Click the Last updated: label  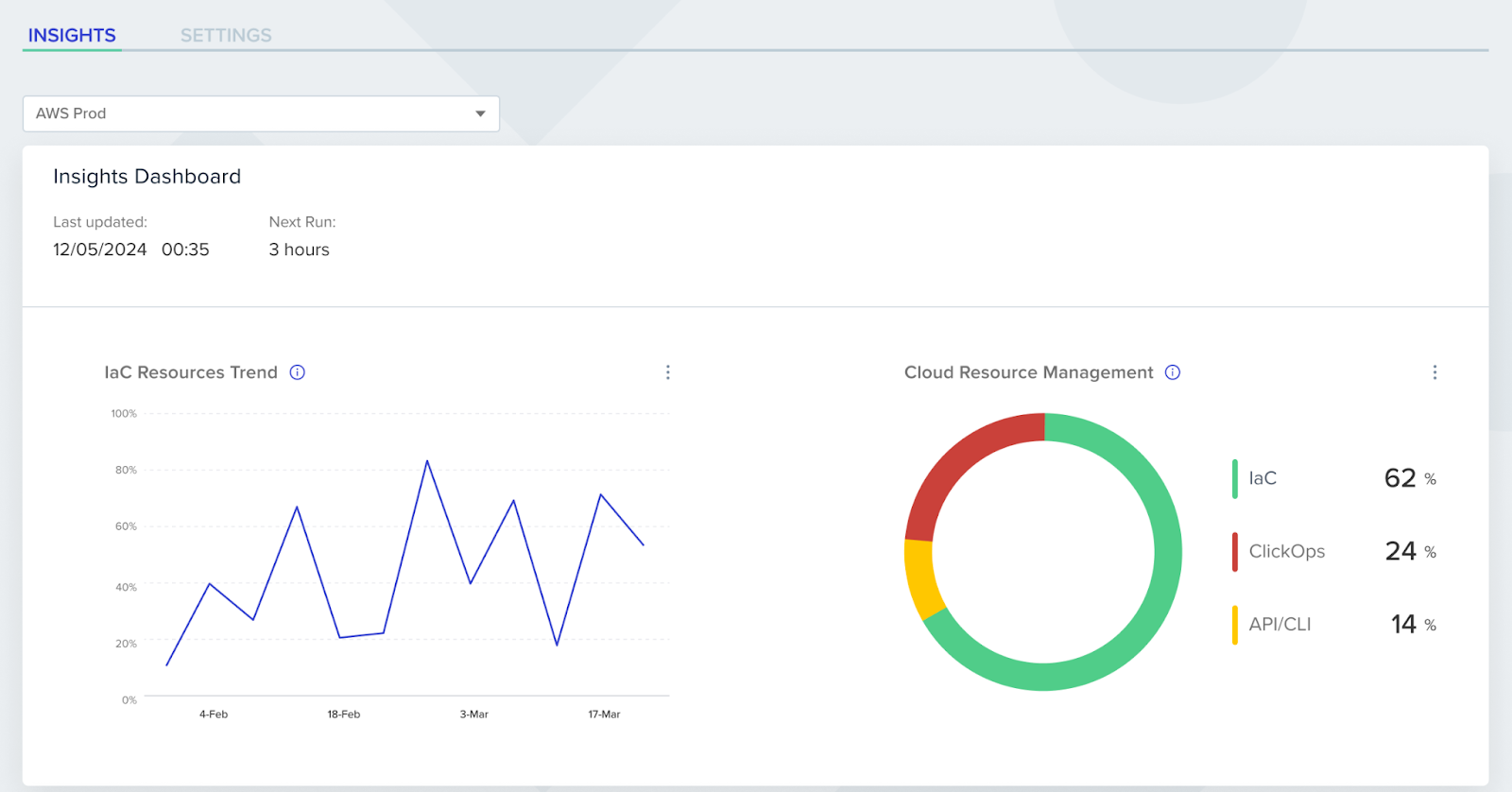click(x=100, y=222)
